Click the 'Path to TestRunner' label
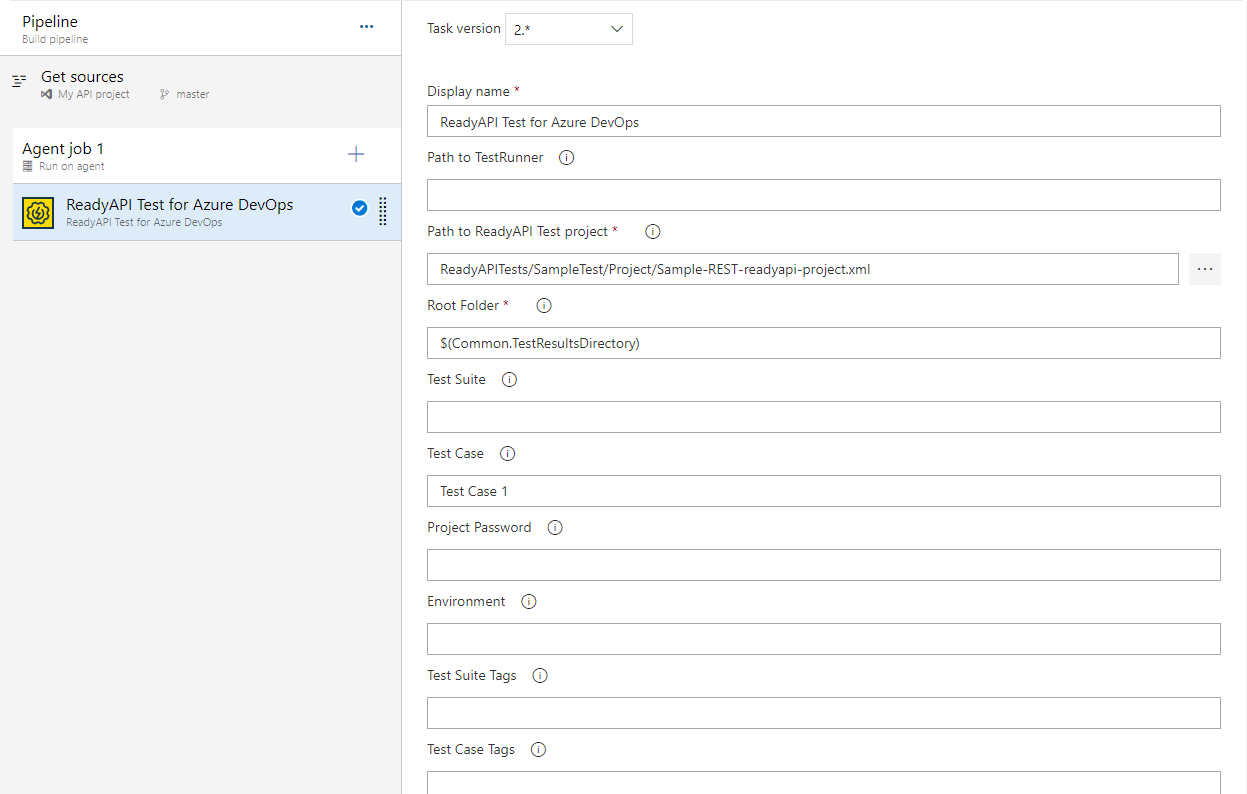 coord(485,157)
